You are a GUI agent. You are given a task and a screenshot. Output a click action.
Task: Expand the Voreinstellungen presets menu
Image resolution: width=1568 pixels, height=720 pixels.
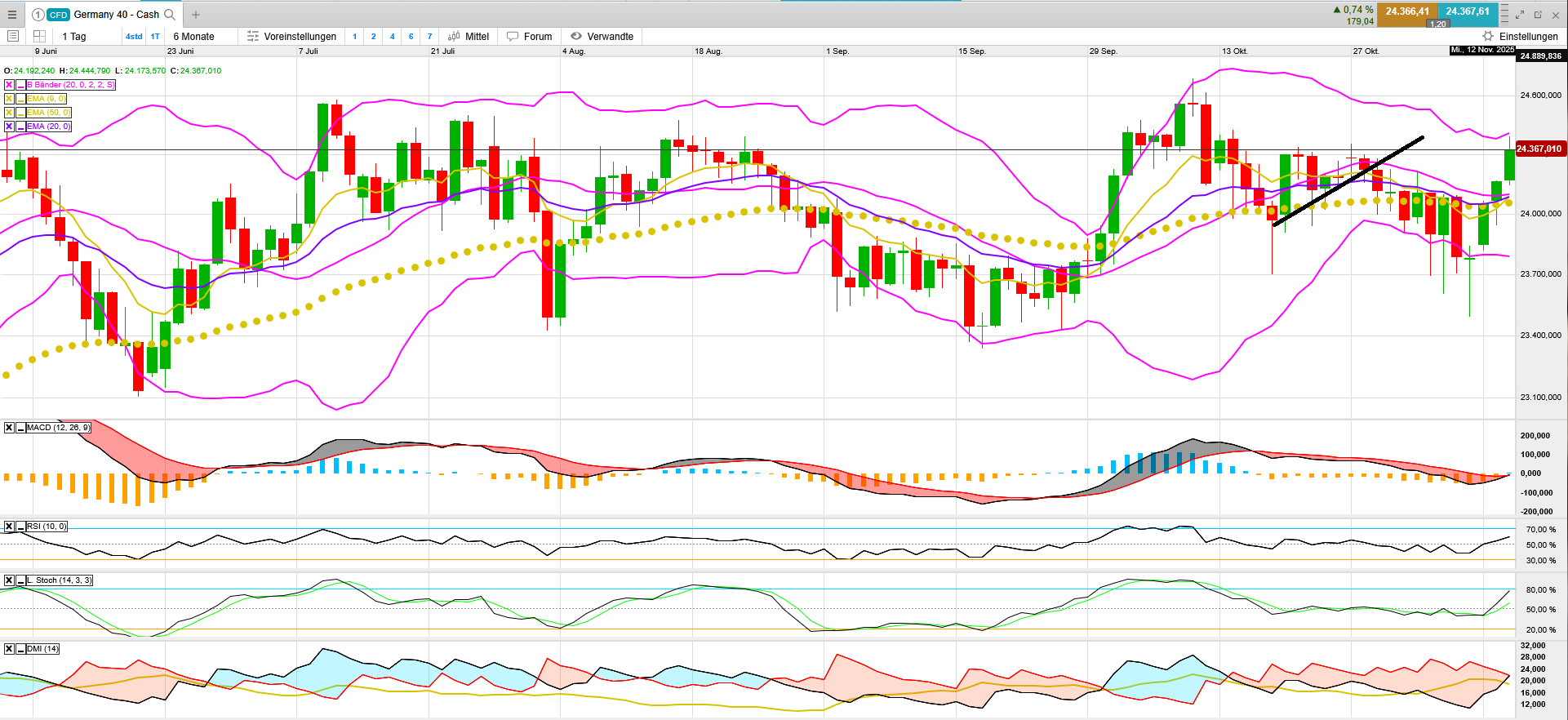[x=291, y=37]
